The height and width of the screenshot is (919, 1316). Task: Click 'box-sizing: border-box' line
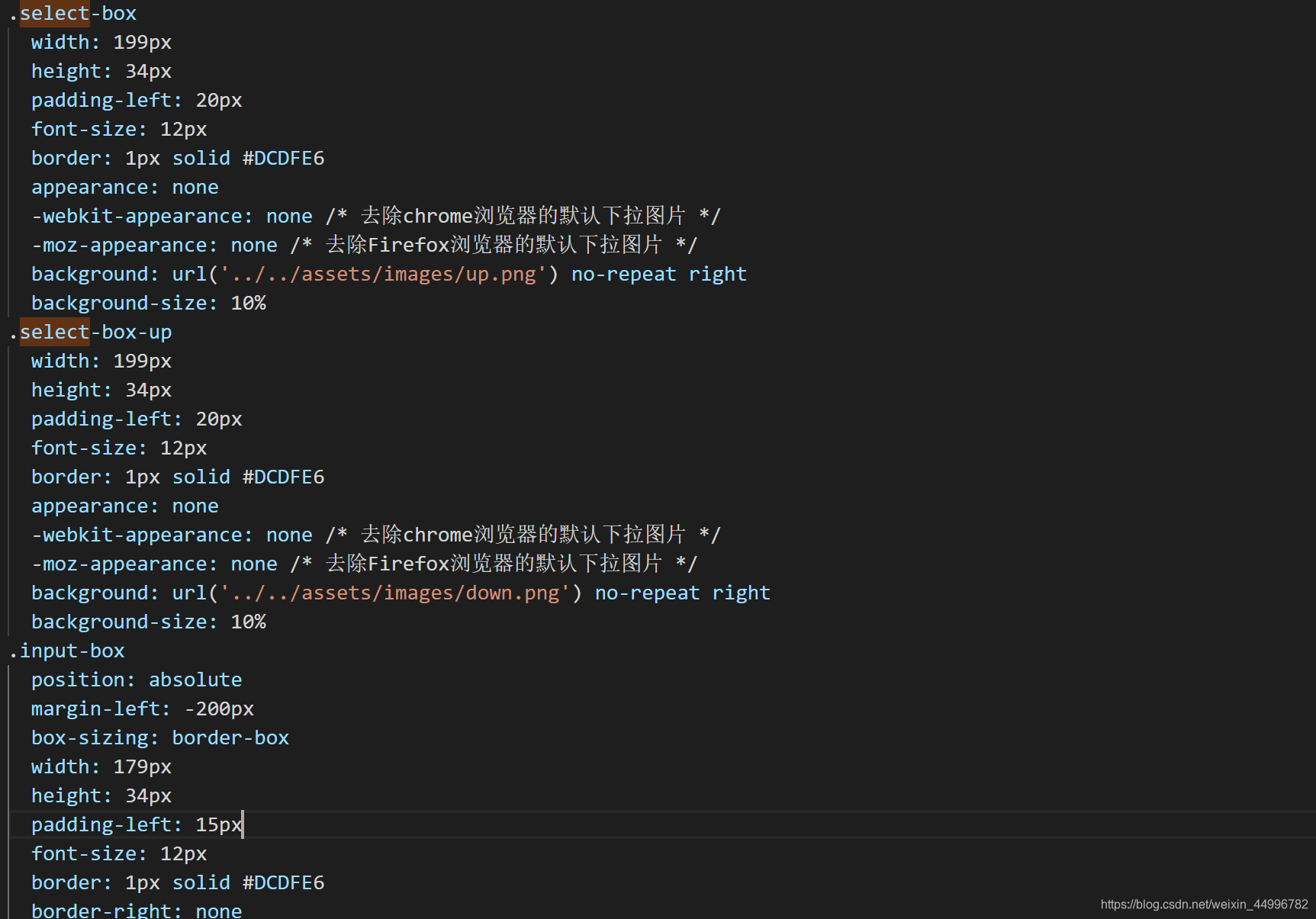(160, 738)
